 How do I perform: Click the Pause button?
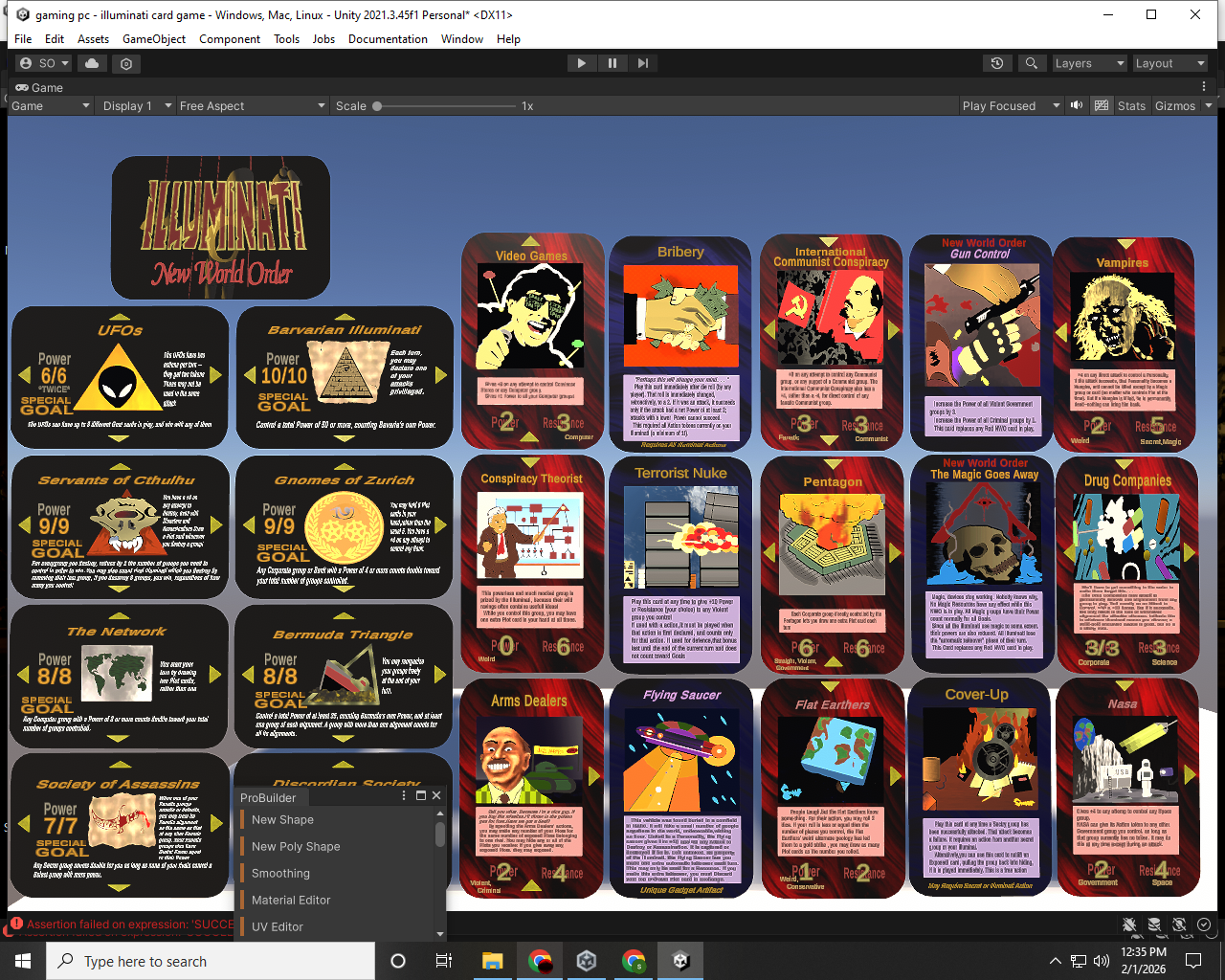pos(612,63)
